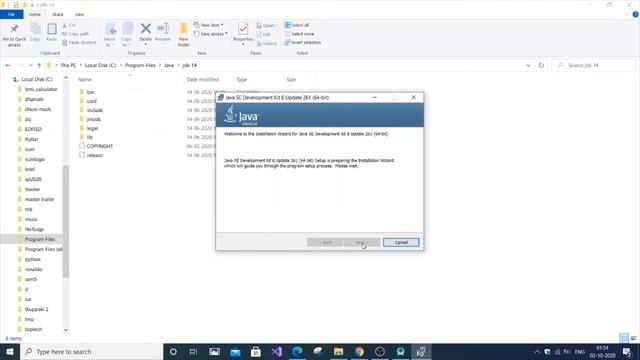Image resolution: width=640 pixels, height=360 pixels.
Task: Open the address bar history dropdown
Action: pos(528,65)
